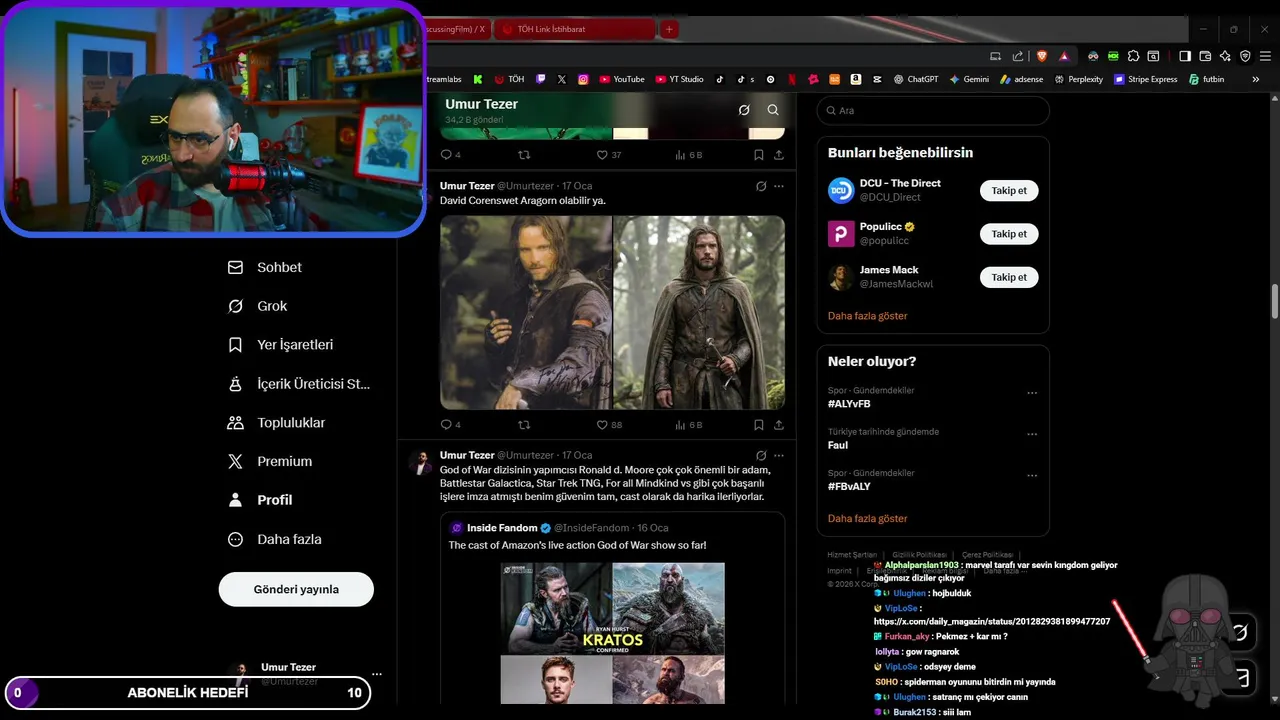
Task: Open the Brave hamburger main menu
Action: coord(1264,56)
